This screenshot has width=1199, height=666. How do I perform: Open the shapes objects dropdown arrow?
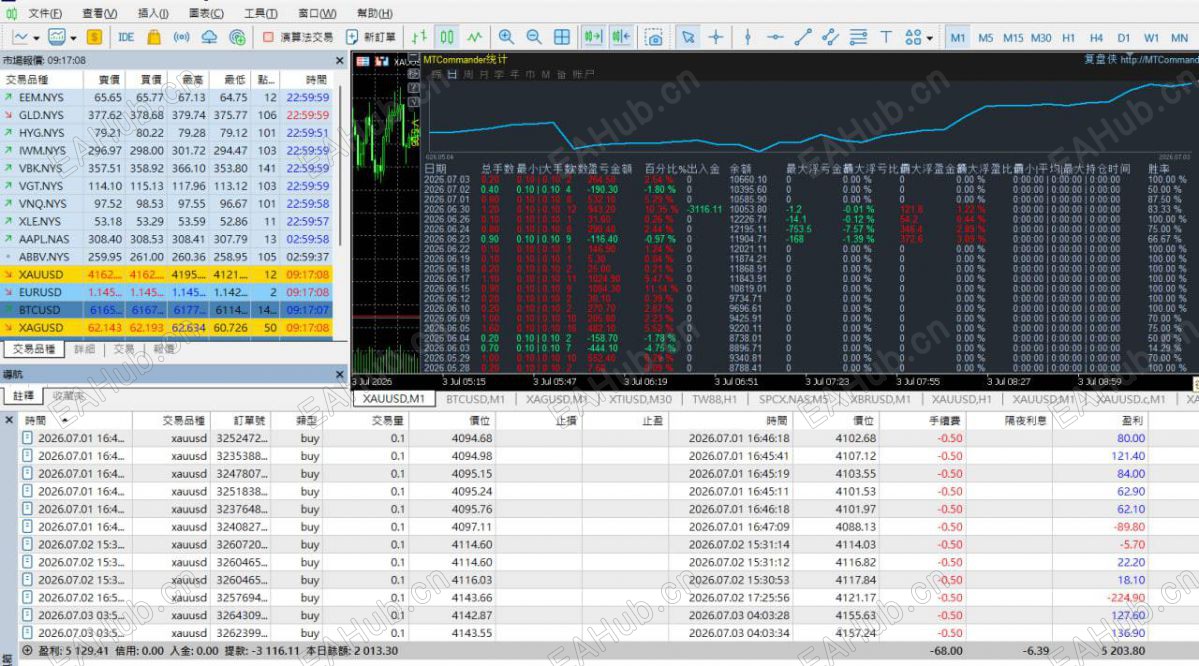tap(929, 37)
